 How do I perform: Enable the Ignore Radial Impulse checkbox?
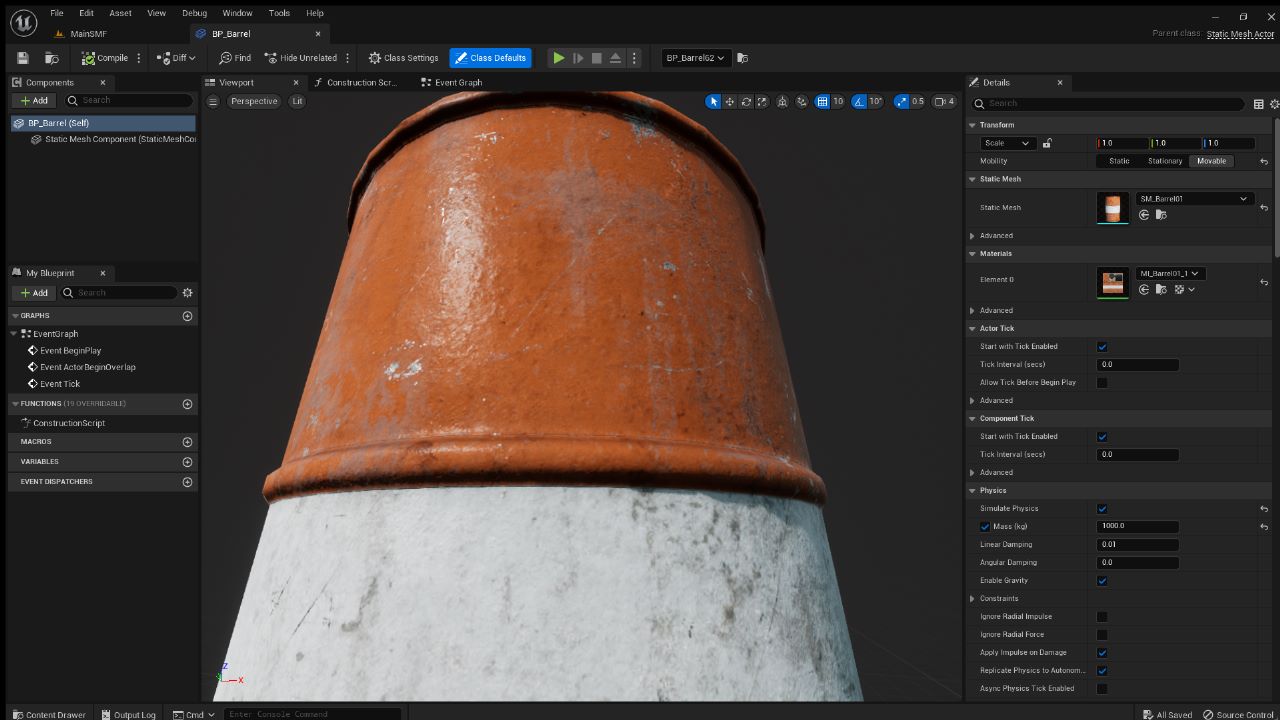point(1102,617)
